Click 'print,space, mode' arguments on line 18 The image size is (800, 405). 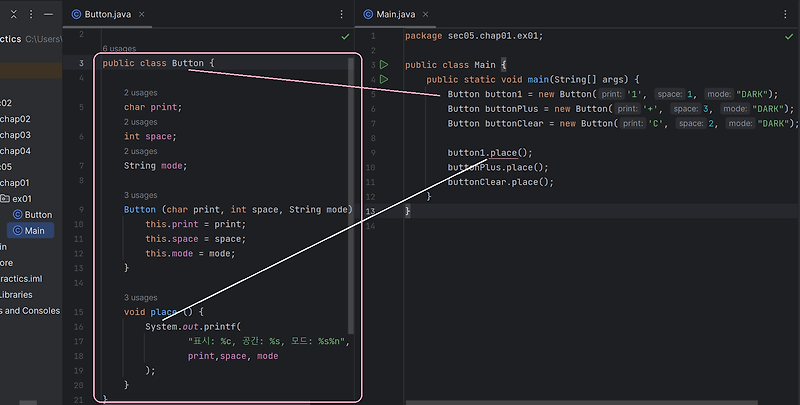tap(233, 356)
